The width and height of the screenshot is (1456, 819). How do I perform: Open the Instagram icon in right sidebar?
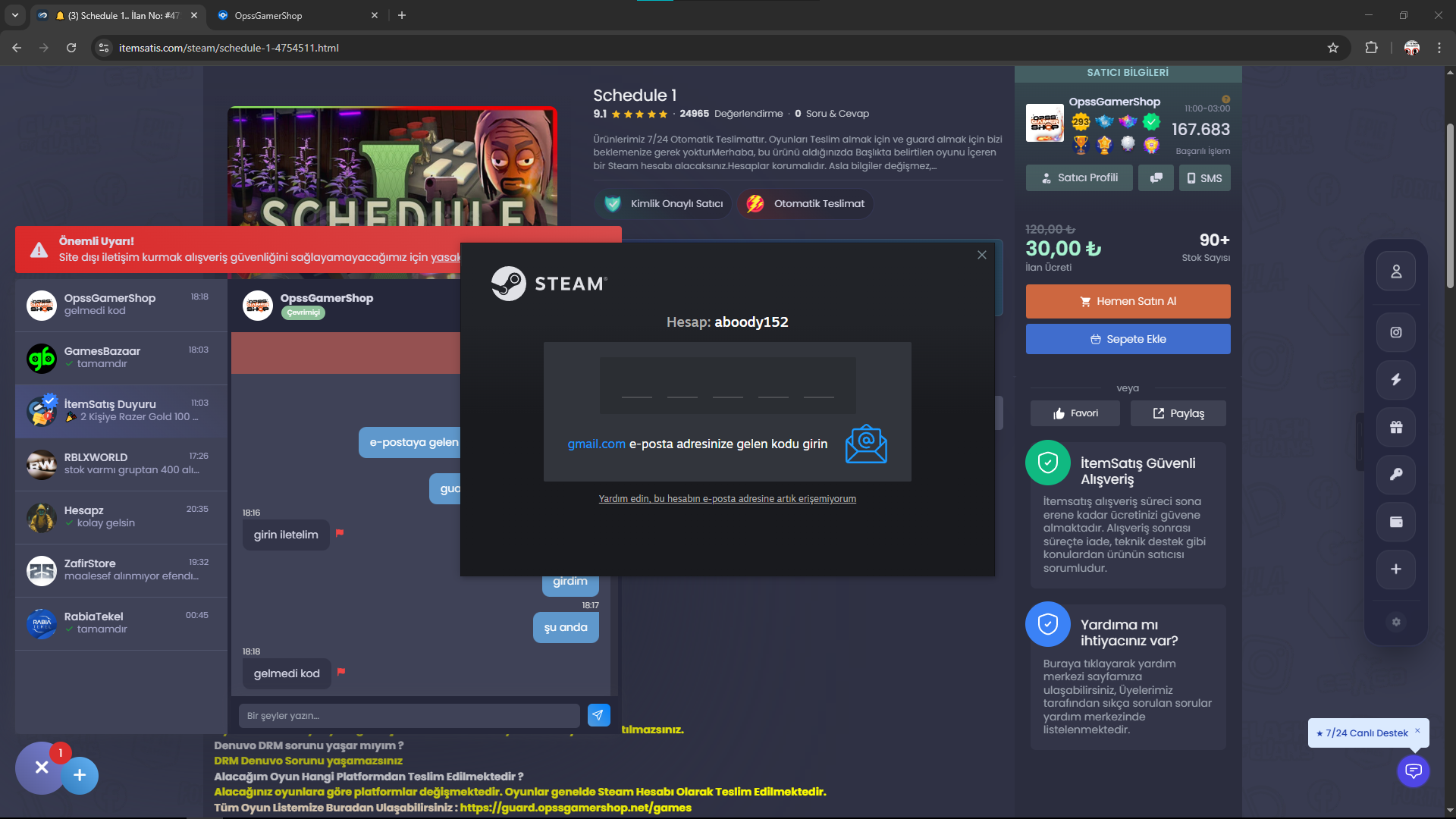[1396, 332]
